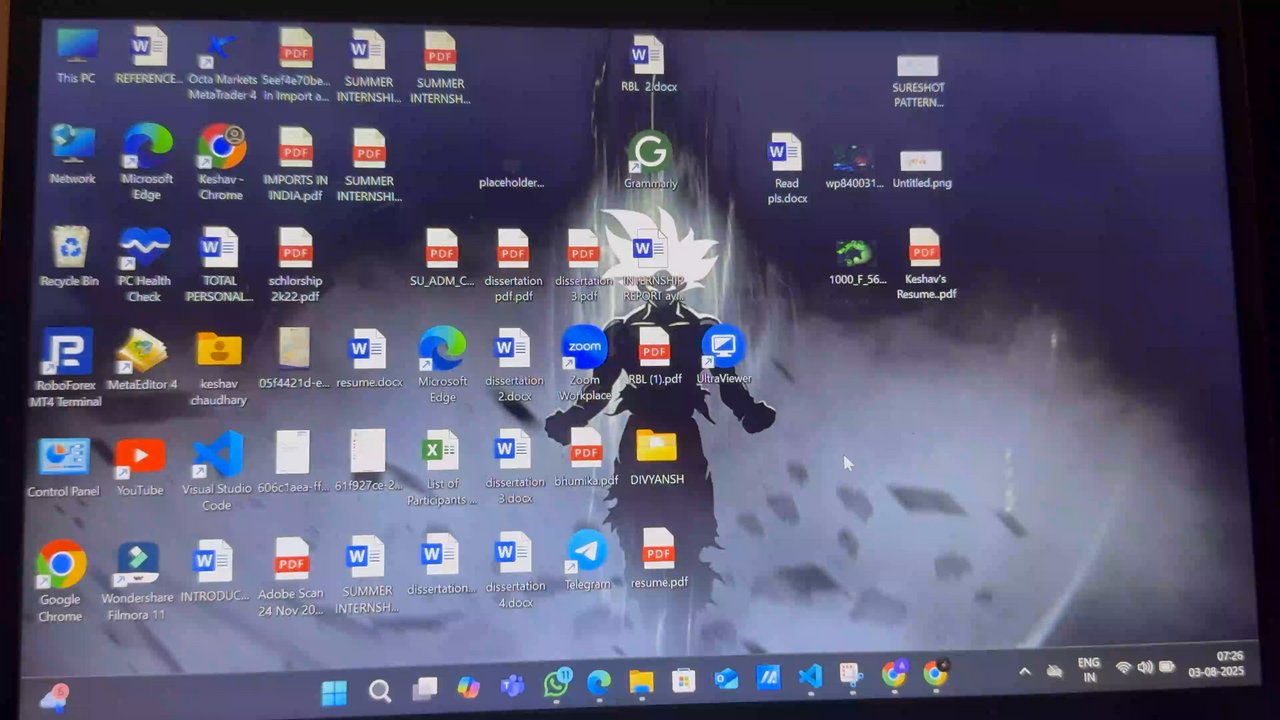Open the Network desktop icon
The image size is (1280, 720).
click(x=73, y=155)
